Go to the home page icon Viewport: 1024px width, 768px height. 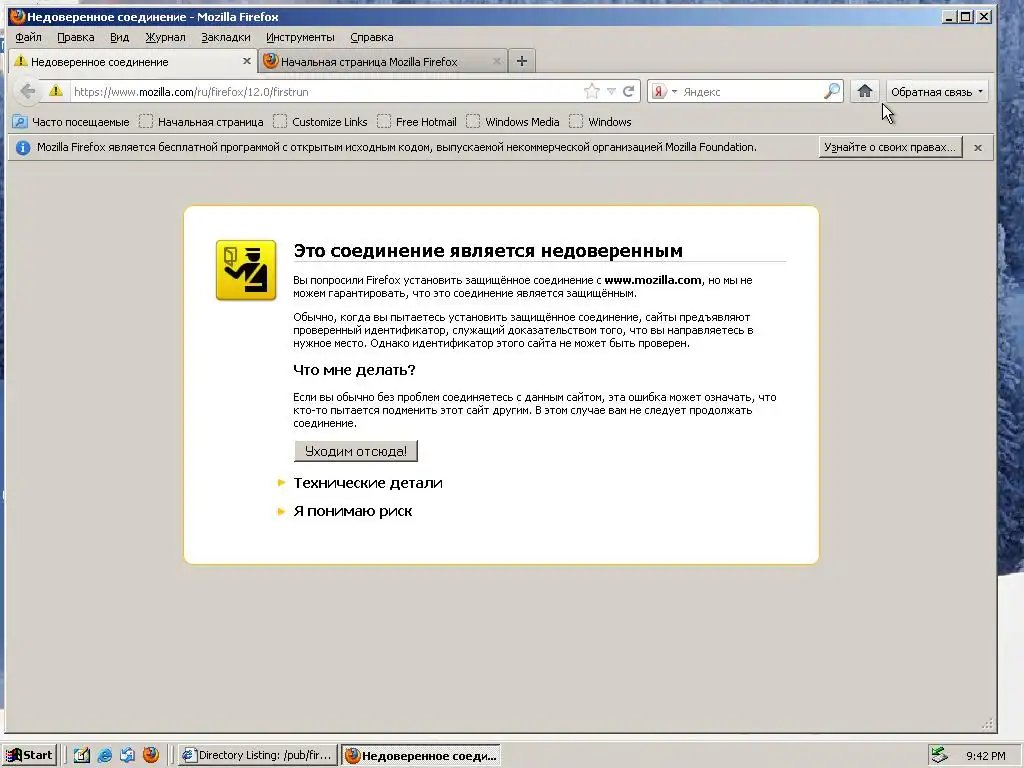pyautogui.click(x=865, y=91)
